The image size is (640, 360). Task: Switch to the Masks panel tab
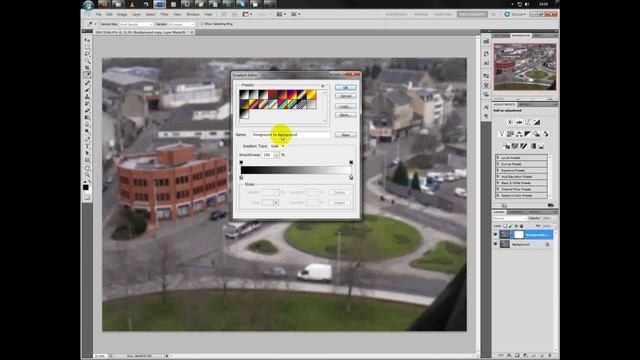[x=526, y=104]
